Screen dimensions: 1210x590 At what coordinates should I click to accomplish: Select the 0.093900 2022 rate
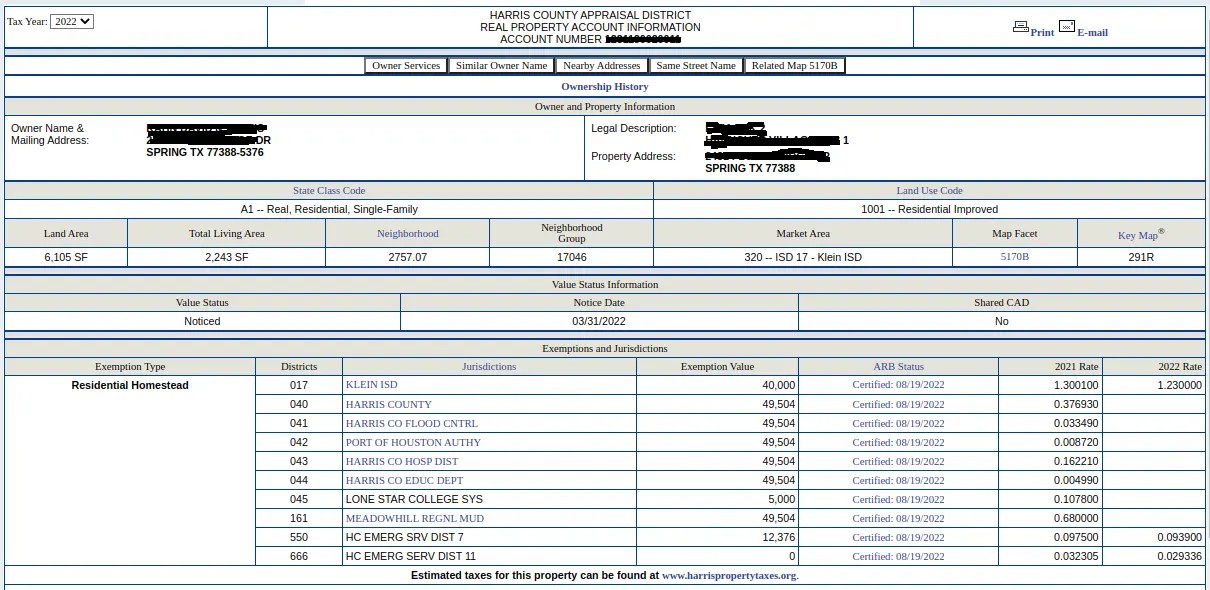tap(1180, 537)
